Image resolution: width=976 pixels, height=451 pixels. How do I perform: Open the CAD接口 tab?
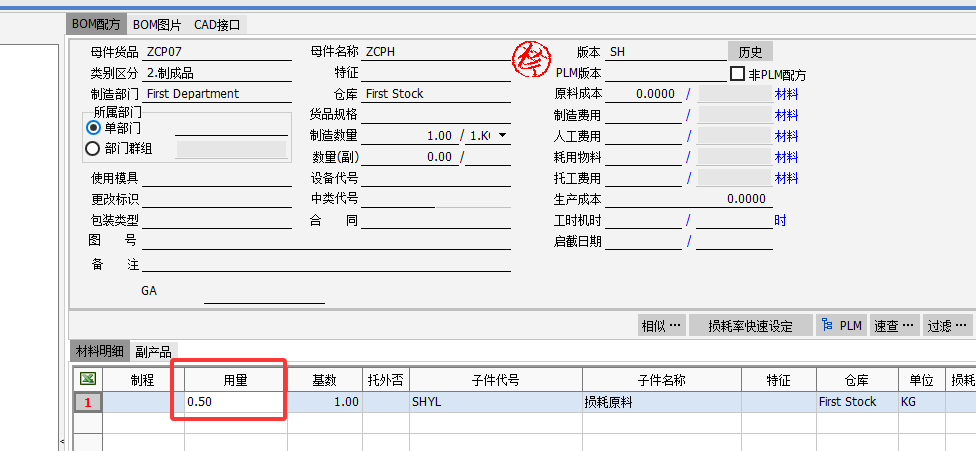point(218,25)
